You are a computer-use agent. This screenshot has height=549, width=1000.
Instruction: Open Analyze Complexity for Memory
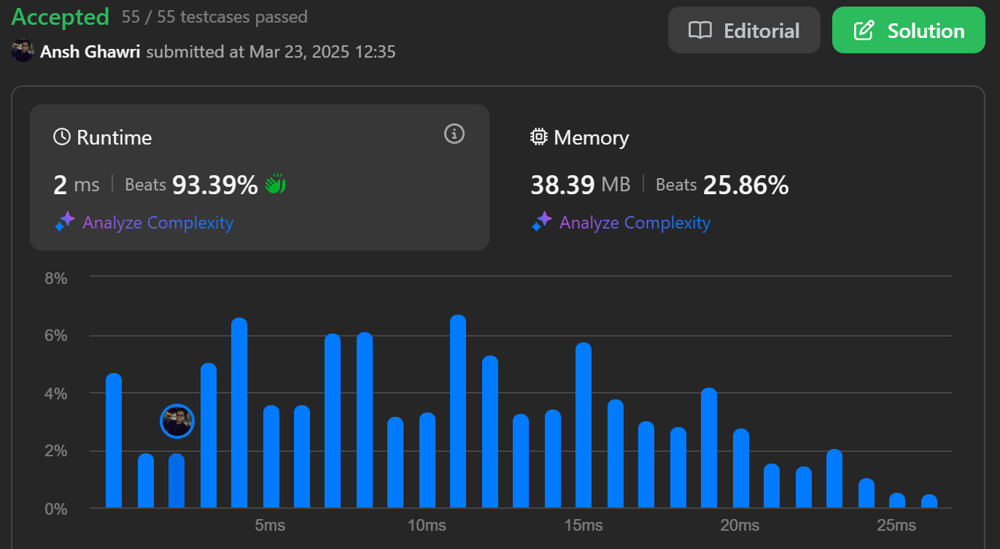click(634, 223)
